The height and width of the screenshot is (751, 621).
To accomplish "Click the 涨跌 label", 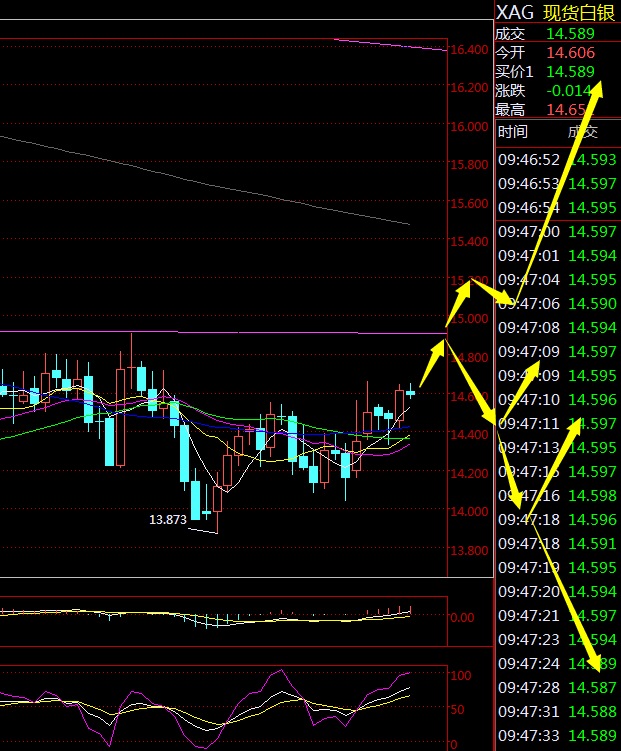I will (510, 91).
